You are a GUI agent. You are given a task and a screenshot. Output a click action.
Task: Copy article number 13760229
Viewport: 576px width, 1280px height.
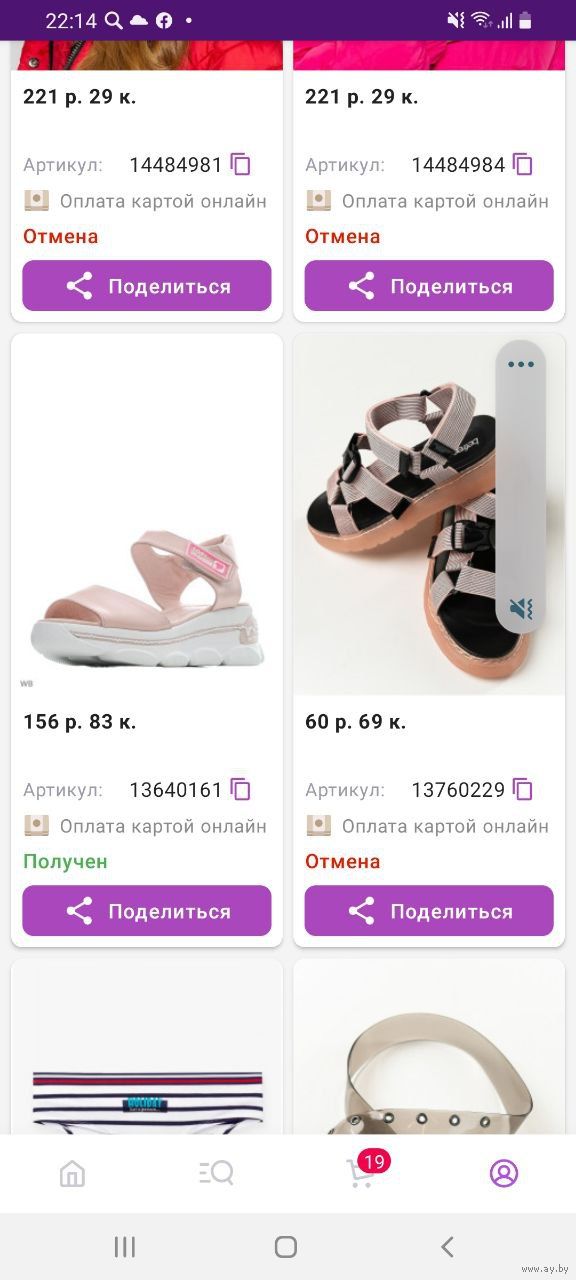pyautogui.click(x=523, y=789)
